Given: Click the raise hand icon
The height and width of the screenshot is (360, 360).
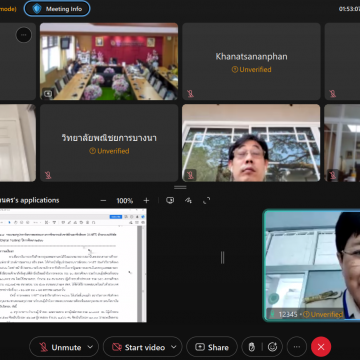Looking at the screenshot, I should pyautogui.click(x=252, y=347).
